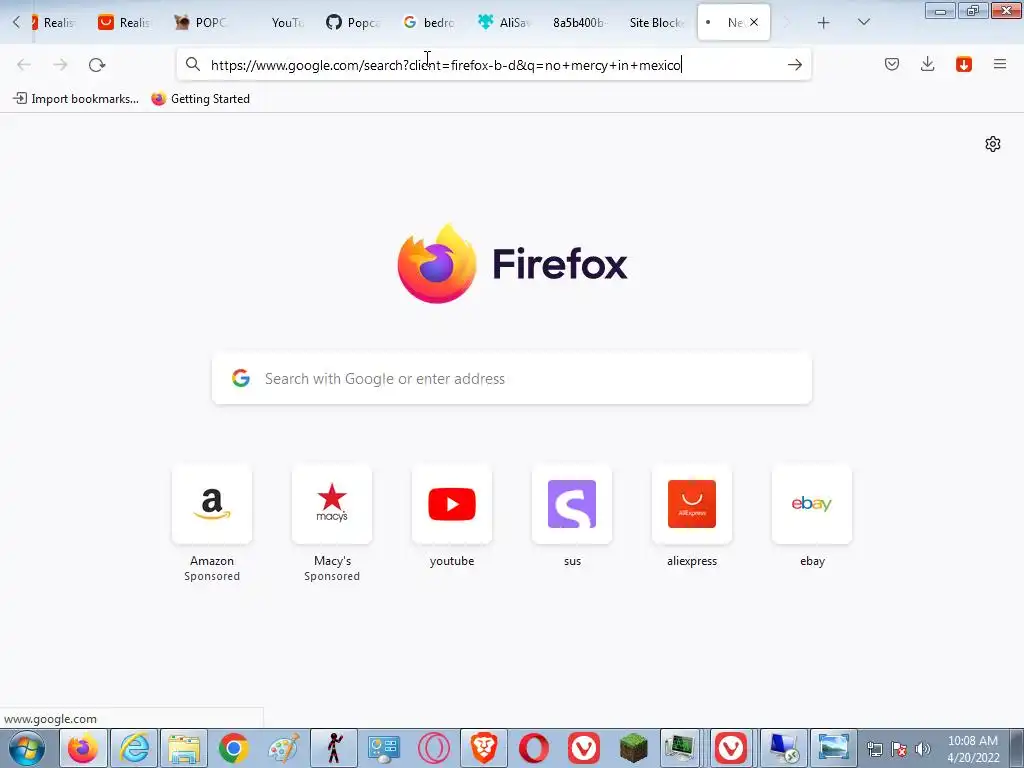Open the Control Panel taskbar icon
The height and width of the screenshot is (768, 1024).
click(383, 748)
